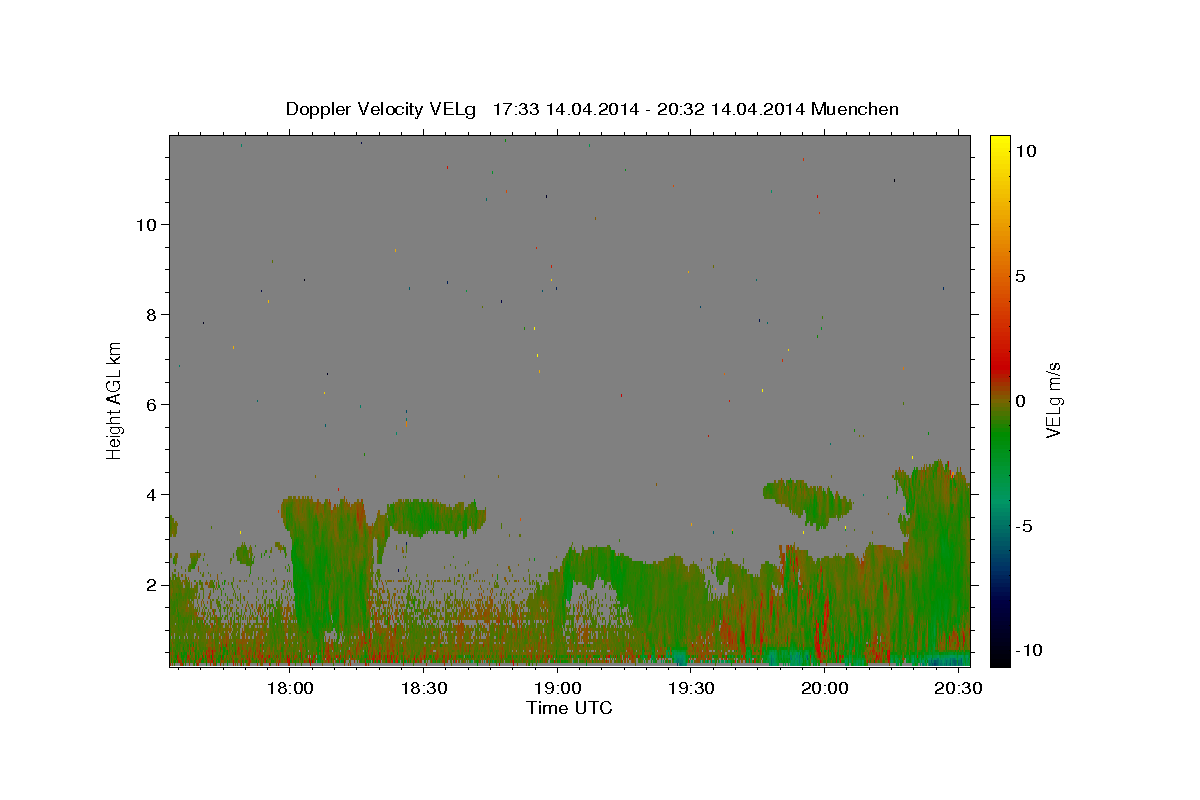Image resolution: width=1200 pixels, height=800 pixels.
Task: Click the 20:30 time tick label
Action: tap(957, 688)
